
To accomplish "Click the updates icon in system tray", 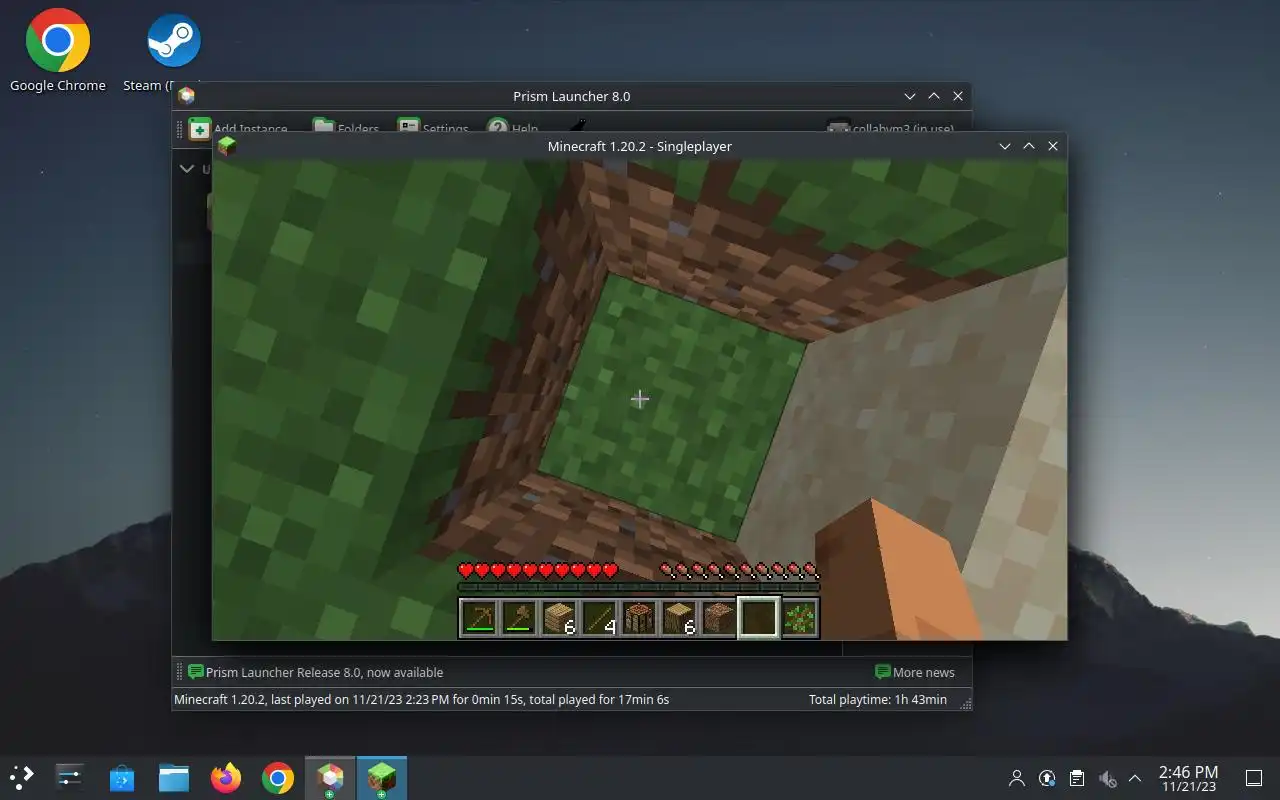I will 1047,778.
